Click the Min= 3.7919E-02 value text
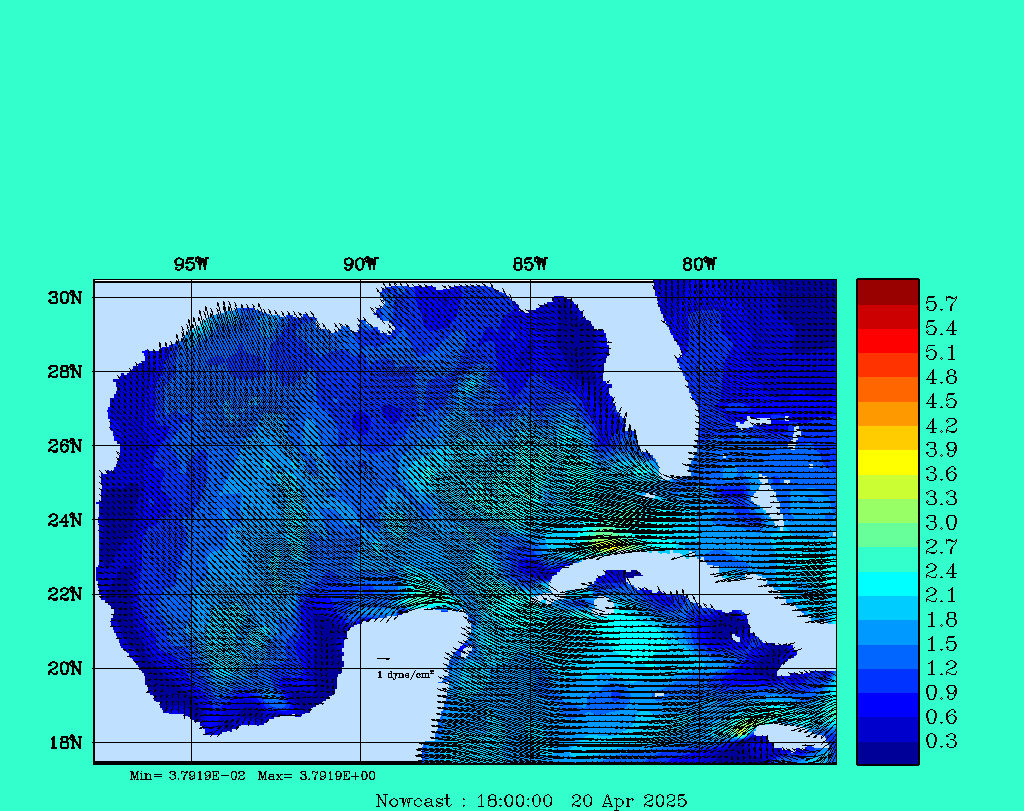The image size is (1024, 811). coord(187,775)
